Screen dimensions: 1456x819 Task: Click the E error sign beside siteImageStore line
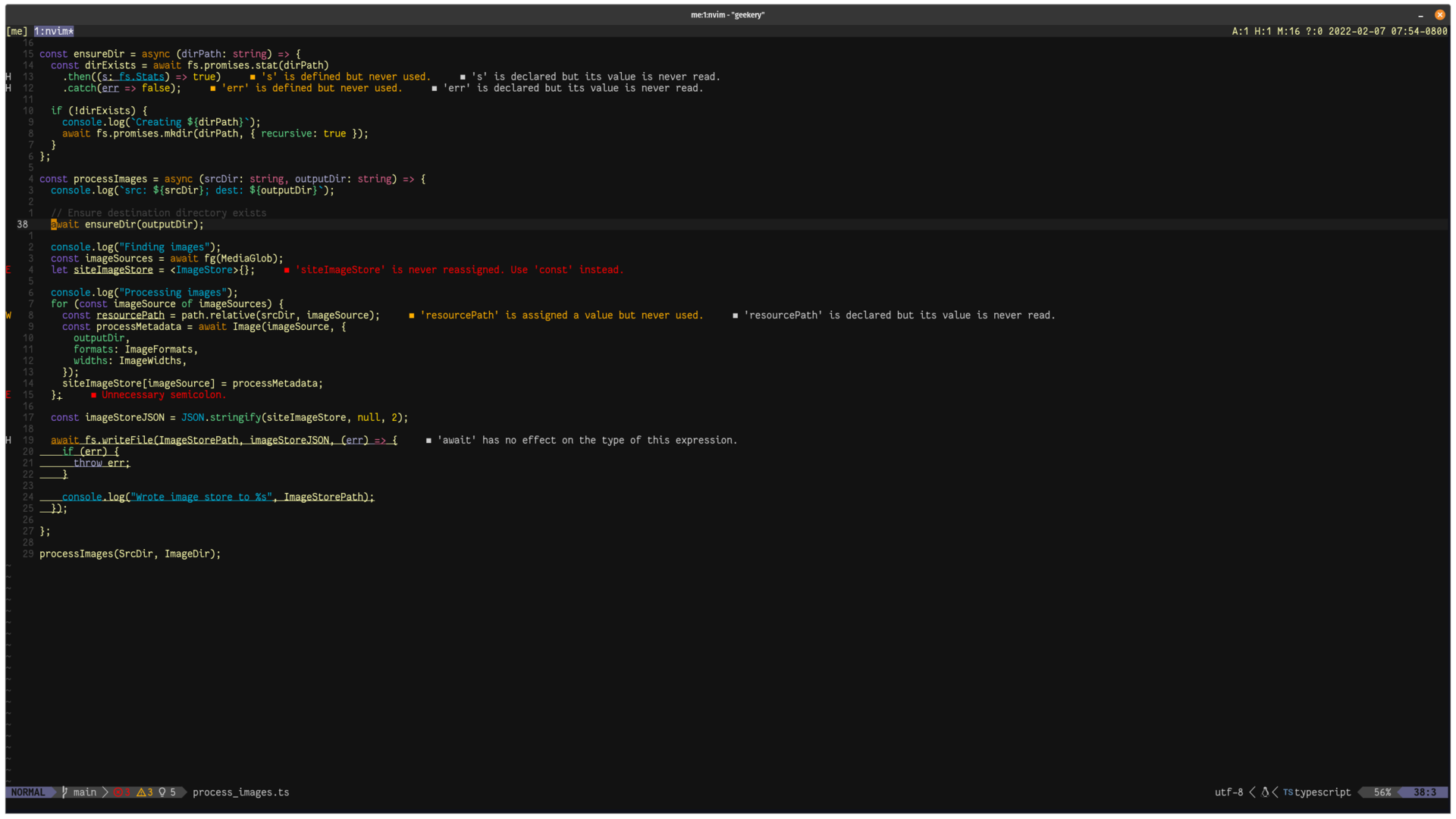pyautogui.click(x=8, y=270)
